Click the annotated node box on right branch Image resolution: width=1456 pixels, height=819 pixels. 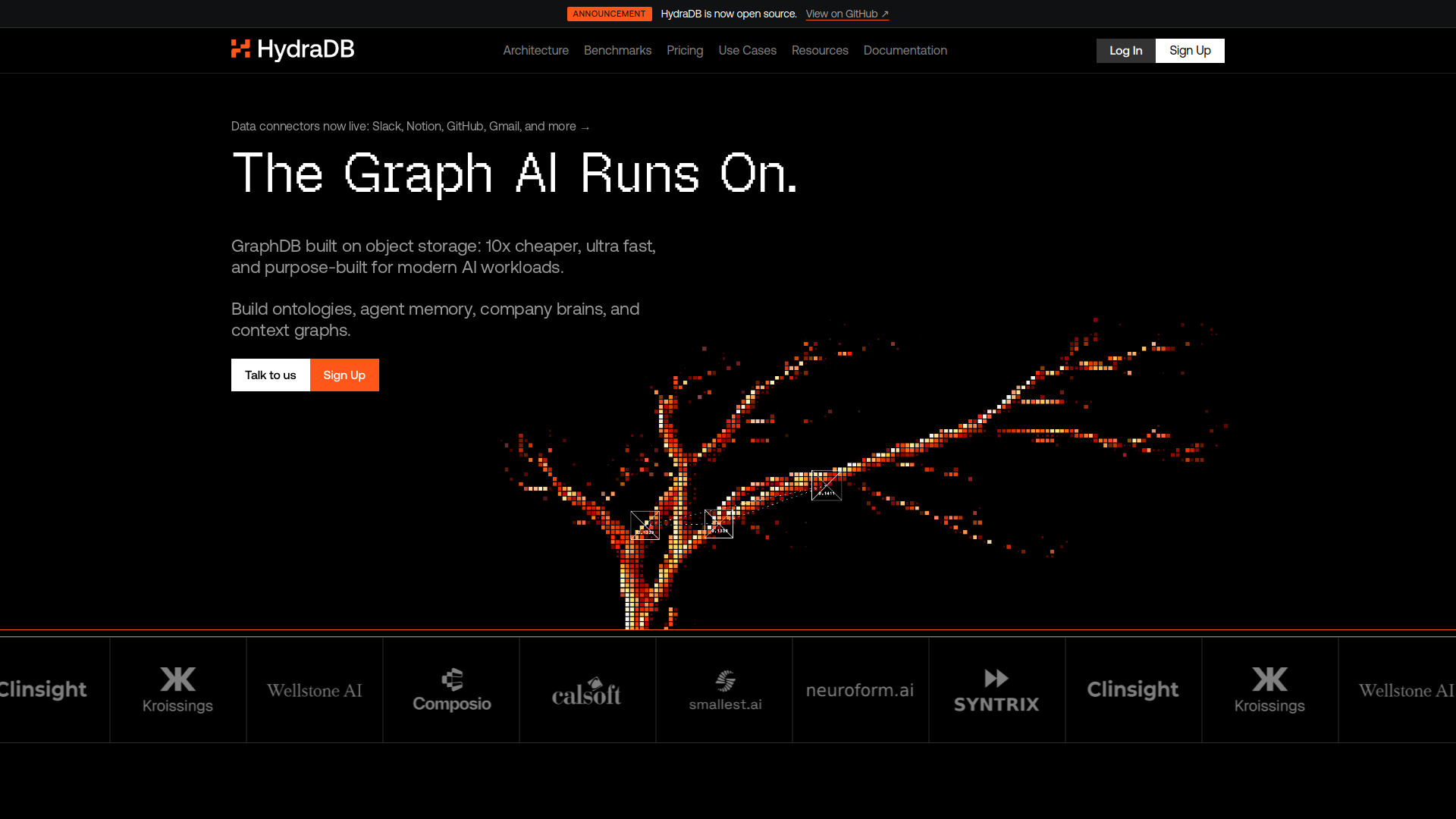tap(827, 485)
